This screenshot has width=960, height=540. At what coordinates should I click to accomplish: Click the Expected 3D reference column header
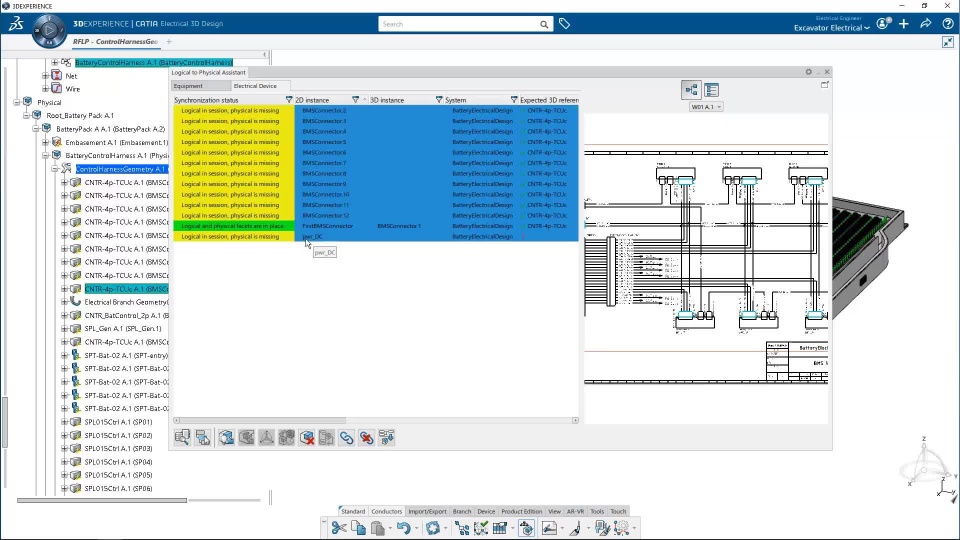549,100
